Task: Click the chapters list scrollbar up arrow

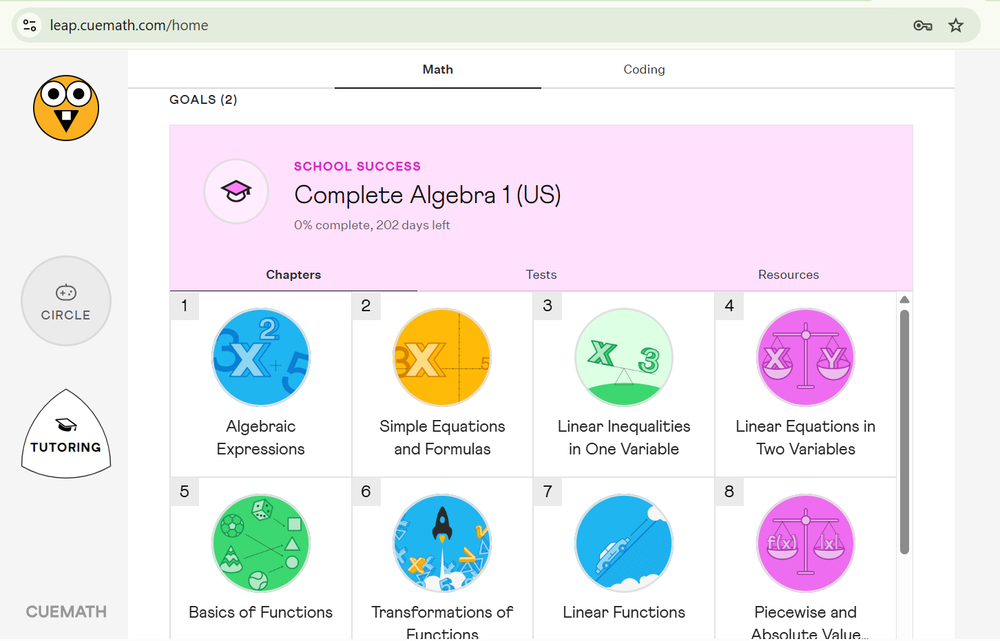Action: (904, 299)
